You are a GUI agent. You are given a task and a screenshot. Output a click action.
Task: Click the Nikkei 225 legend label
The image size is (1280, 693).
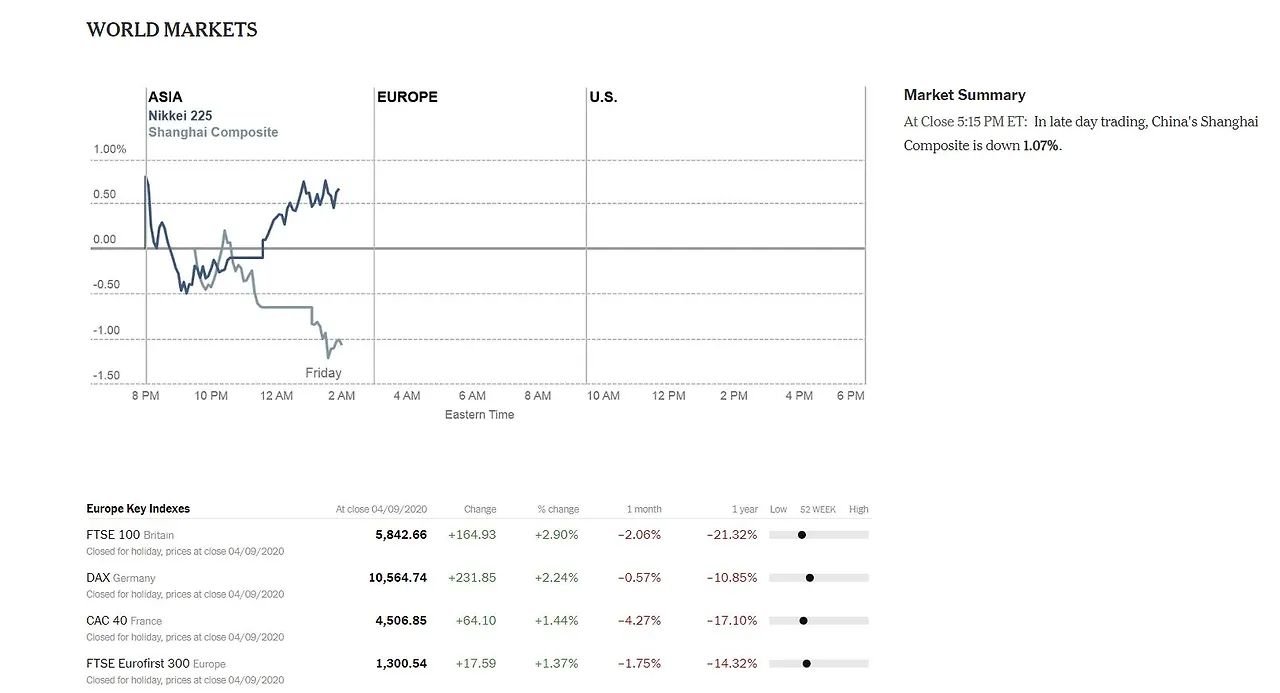pos(180,115)
